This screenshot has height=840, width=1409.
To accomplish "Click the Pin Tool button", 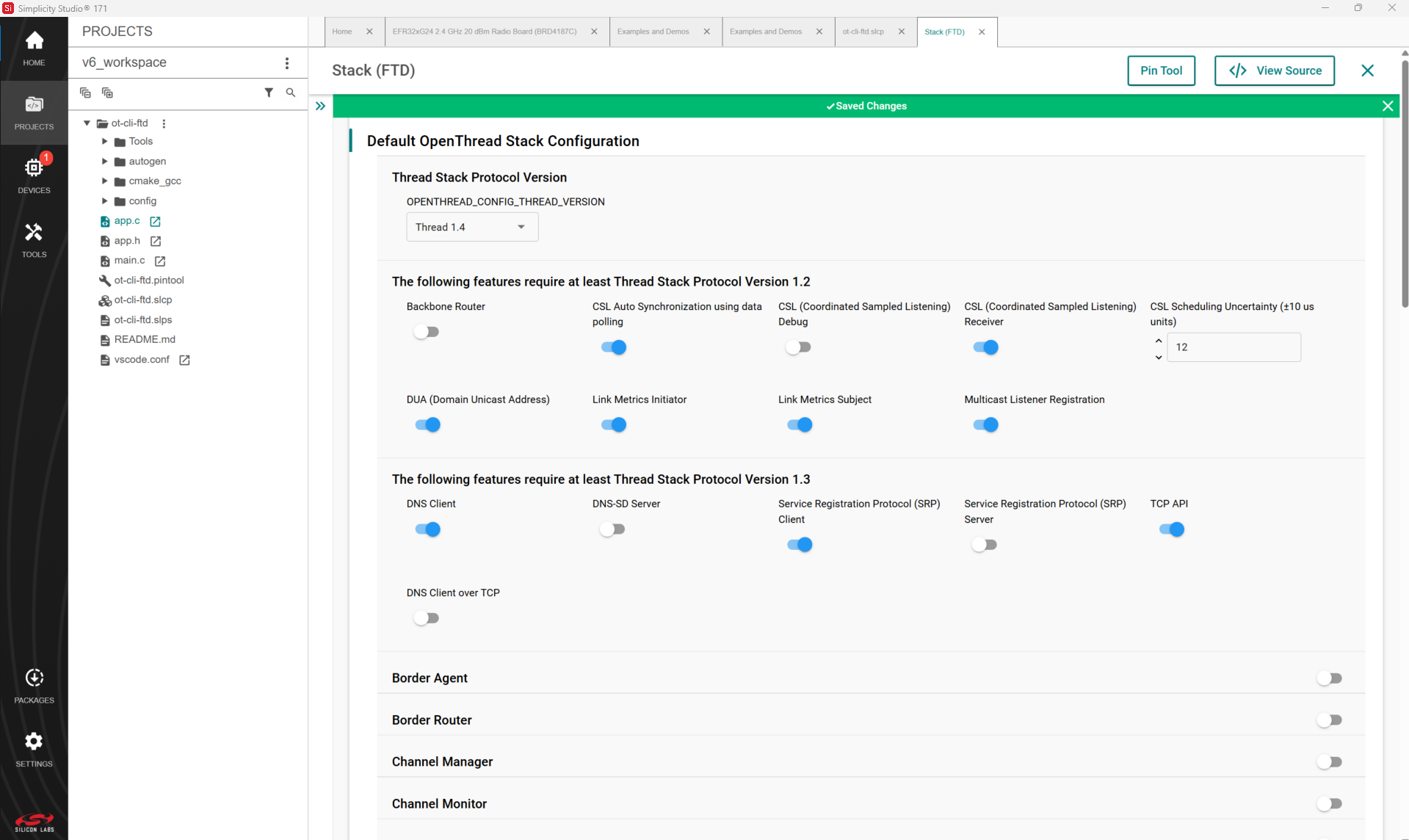I will 1161,70.
